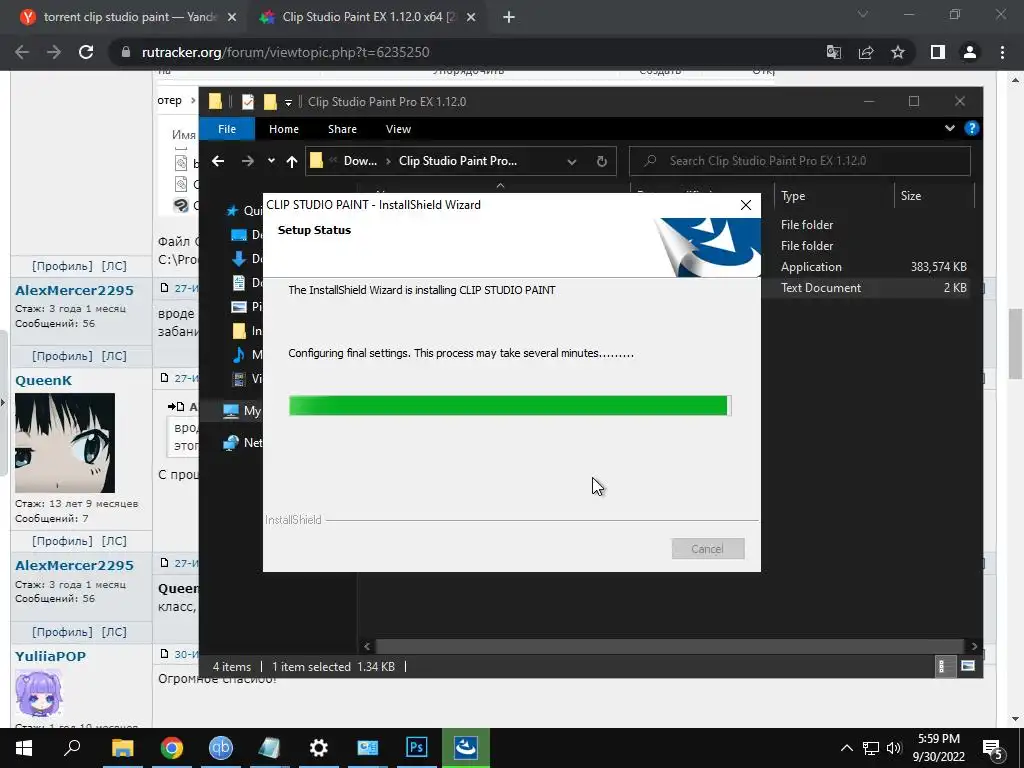Image resolution: width=1024 pixels, height=768 pixels.
Task: Open YuliiaPOP username link
Action: click(50, 657)
